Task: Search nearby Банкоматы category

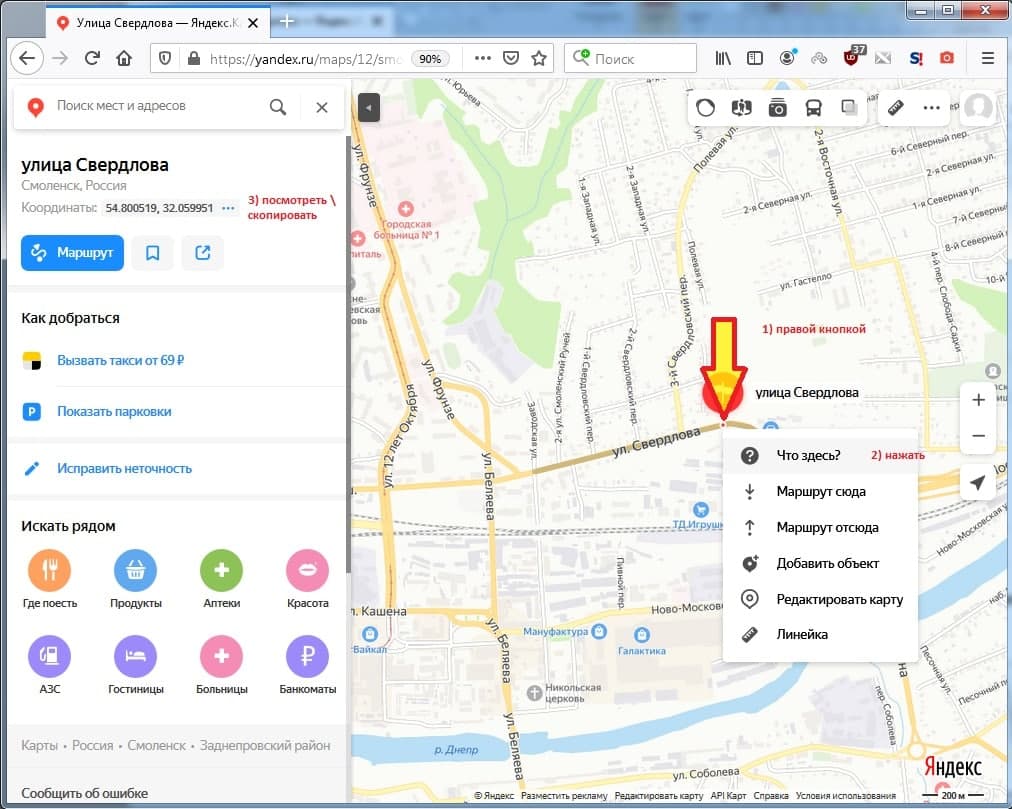Action: coord(307,665)
